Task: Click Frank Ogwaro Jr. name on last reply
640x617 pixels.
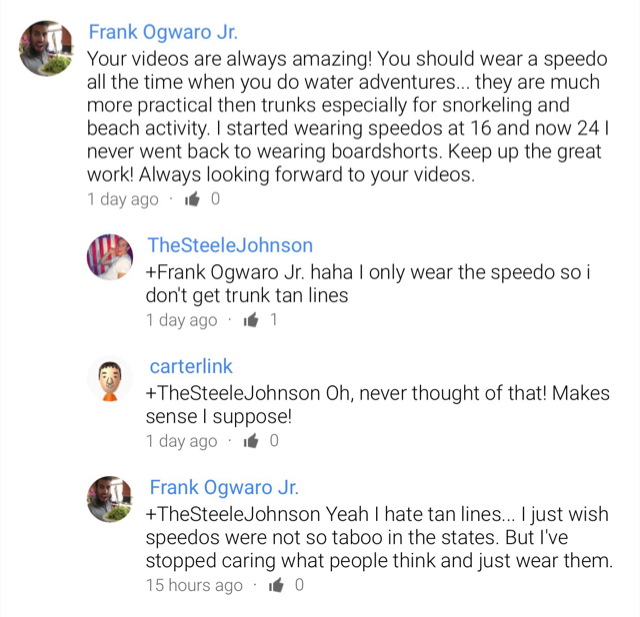Action: [224, 488]
